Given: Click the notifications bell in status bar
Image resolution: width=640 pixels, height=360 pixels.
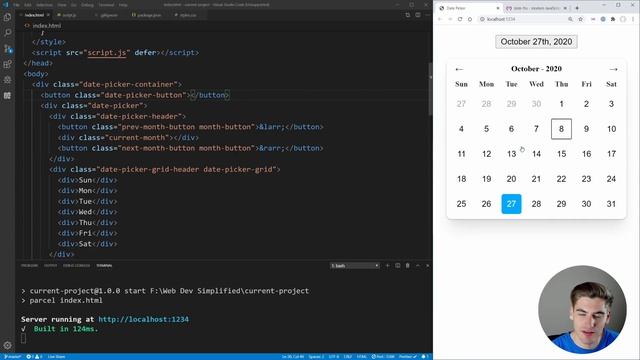Looking at the screenshot, I should (x=424, y=356).
